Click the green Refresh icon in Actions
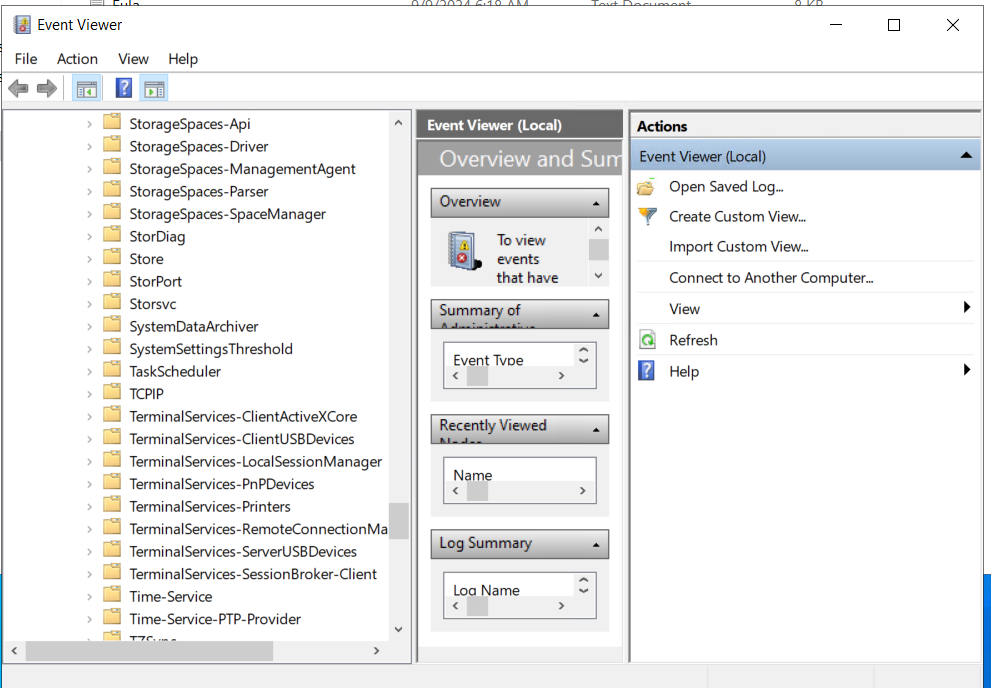 [647, 341]
